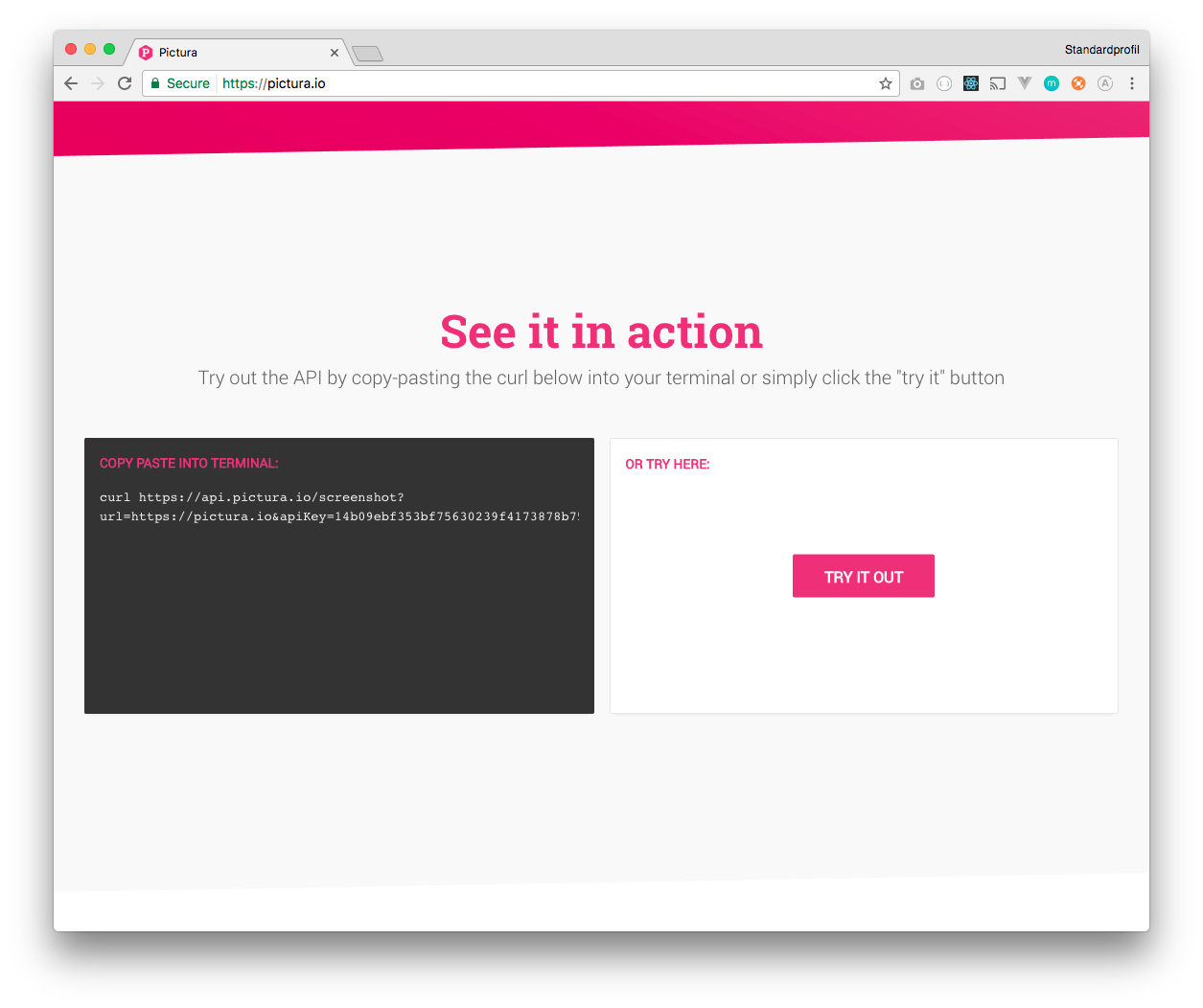
Task: Select the Pictura browser tab
Action: pos(237,52)
